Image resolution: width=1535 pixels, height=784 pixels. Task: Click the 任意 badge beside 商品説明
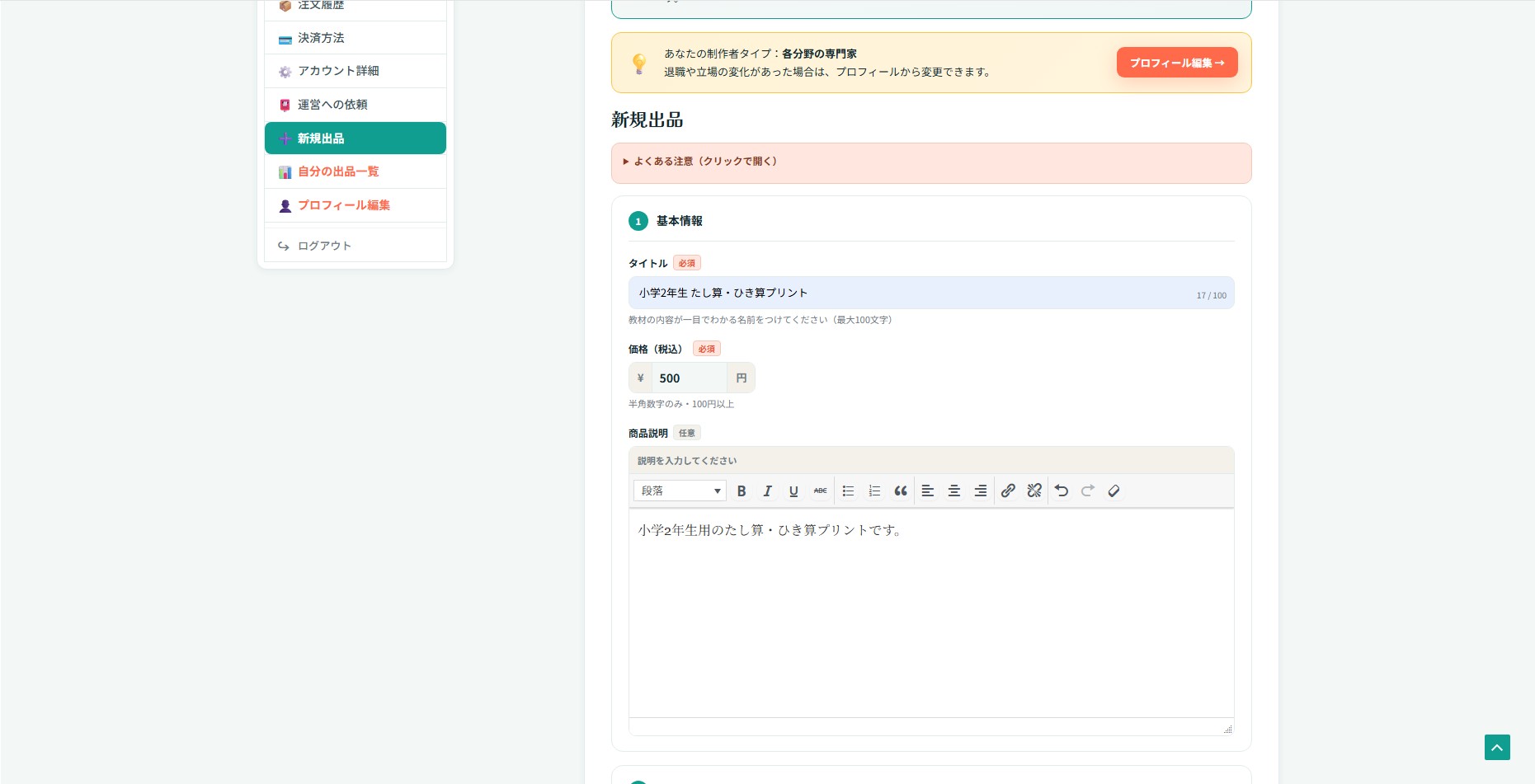pos(687,433)
